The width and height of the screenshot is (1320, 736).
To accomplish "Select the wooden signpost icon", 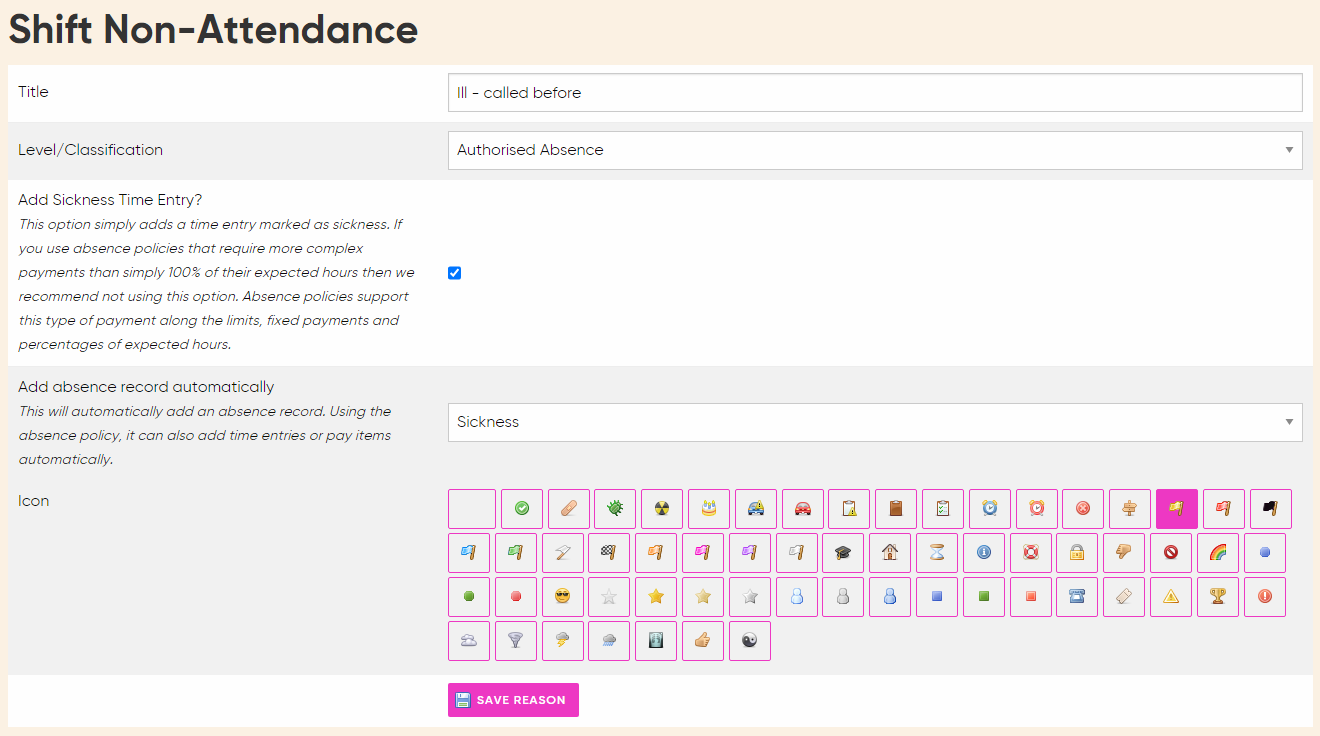I will point(1130,509).
